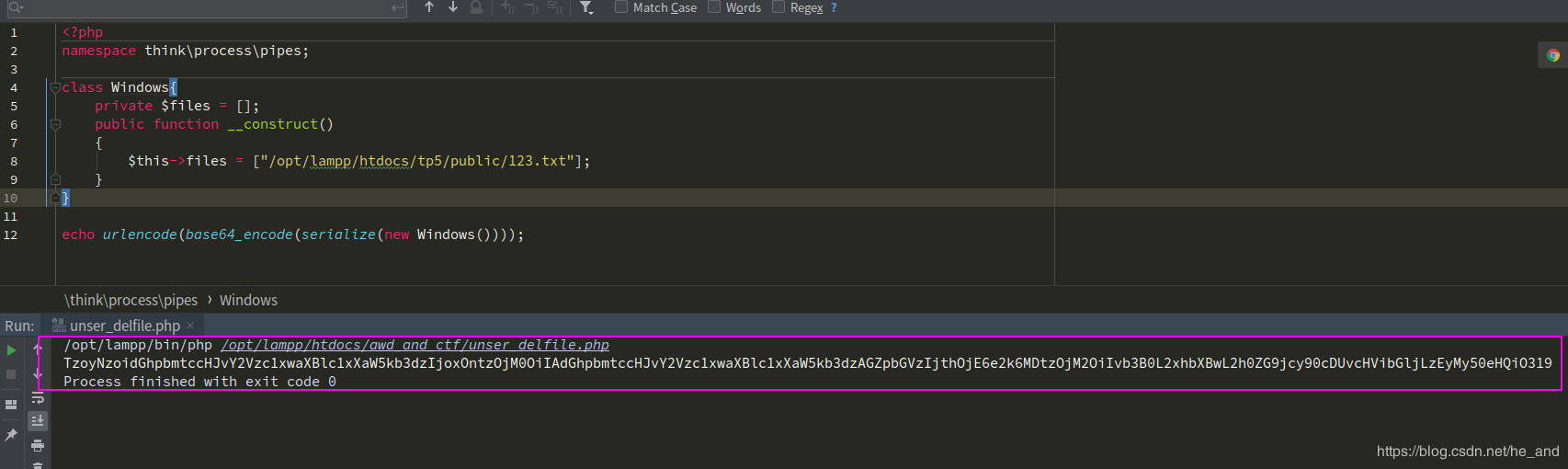Select all occurrences icon in find bar
1568x469 pixels.
(x=554, y=7)
